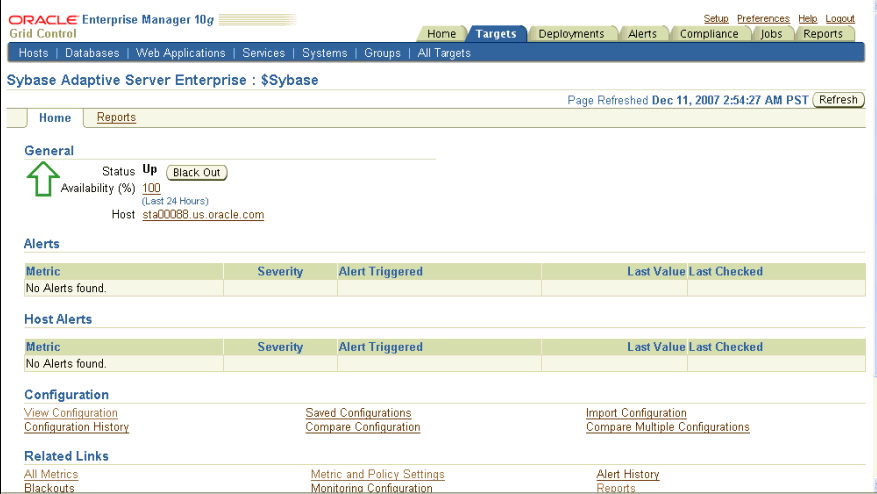Select the Home subtab of Sybase target

pos(55,118)
